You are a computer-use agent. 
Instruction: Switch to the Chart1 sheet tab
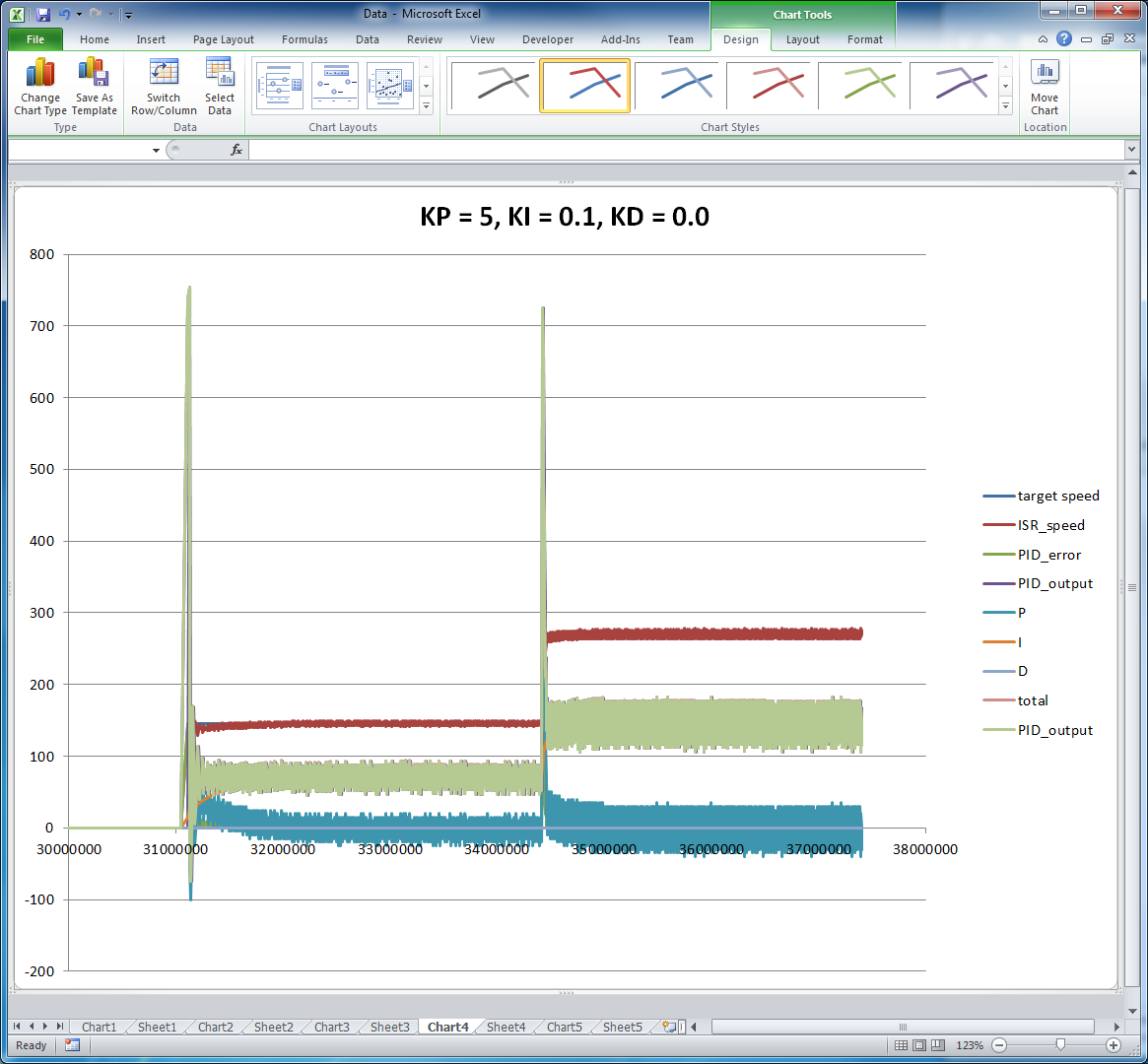point(99,1027)
